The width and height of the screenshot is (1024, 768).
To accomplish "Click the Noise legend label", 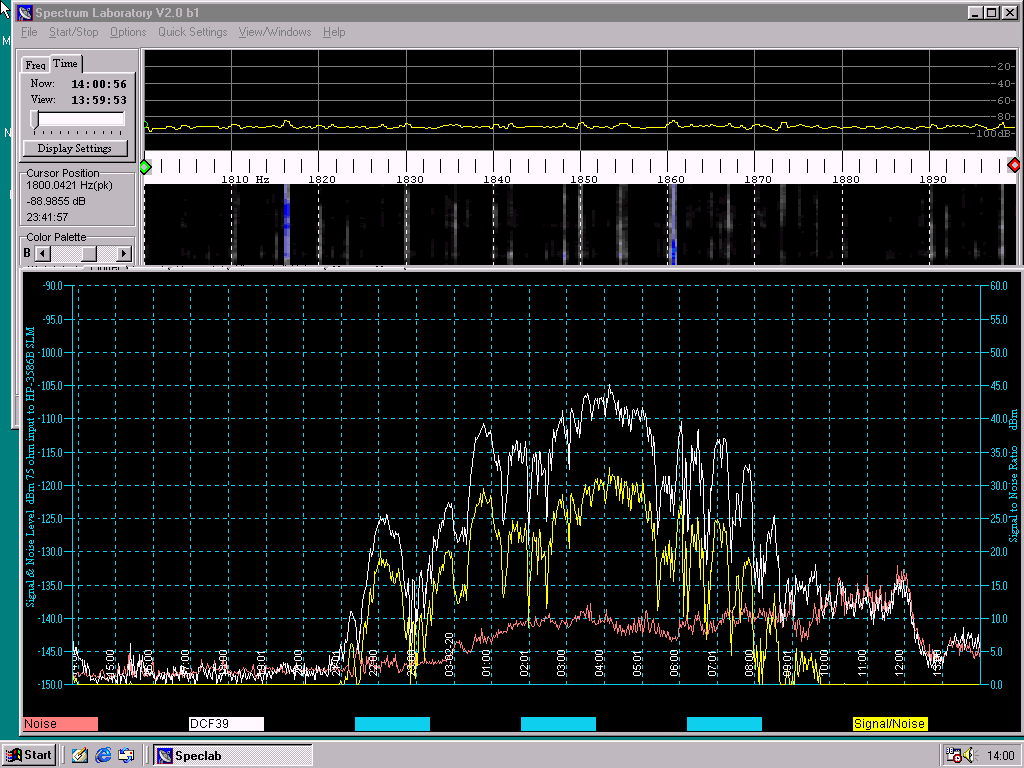I will point(60,724).
